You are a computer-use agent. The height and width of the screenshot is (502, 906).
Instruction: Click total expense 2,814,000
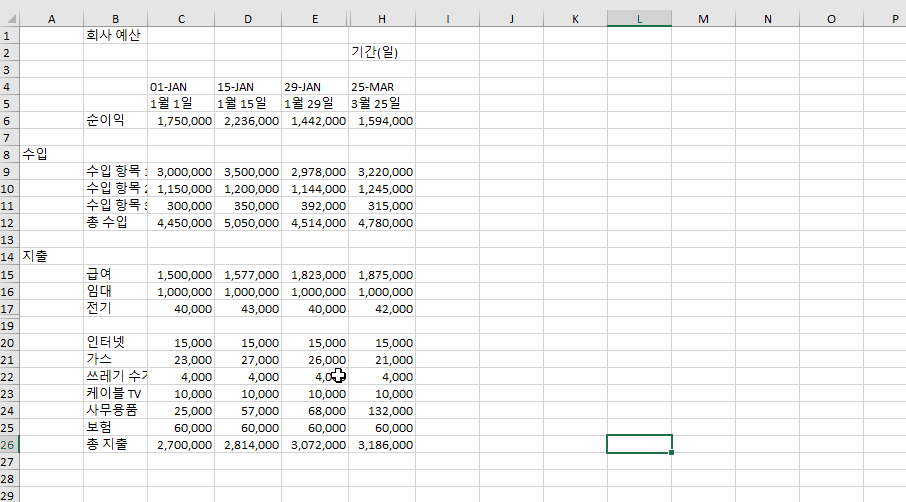248,445
